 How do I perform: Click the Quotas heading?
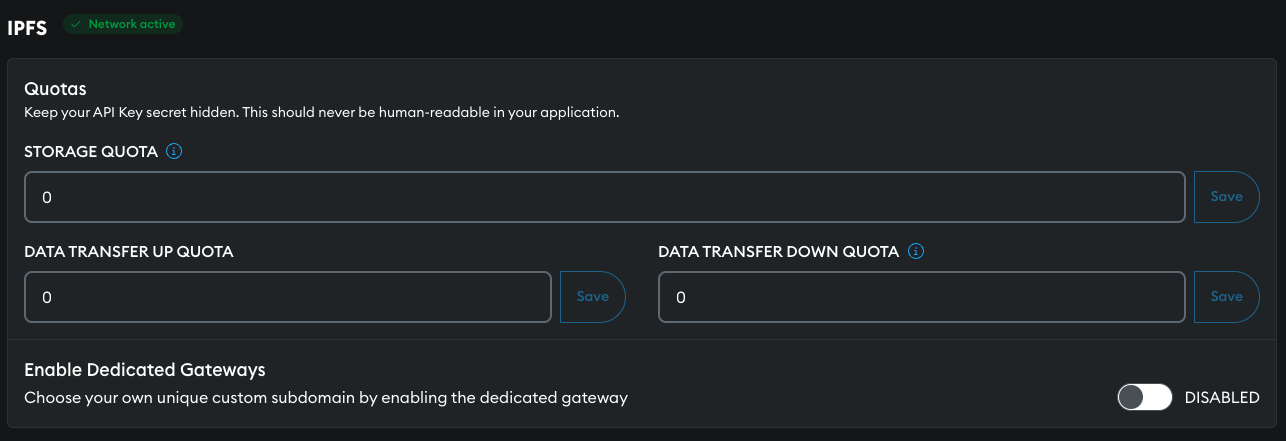point(55,89)
